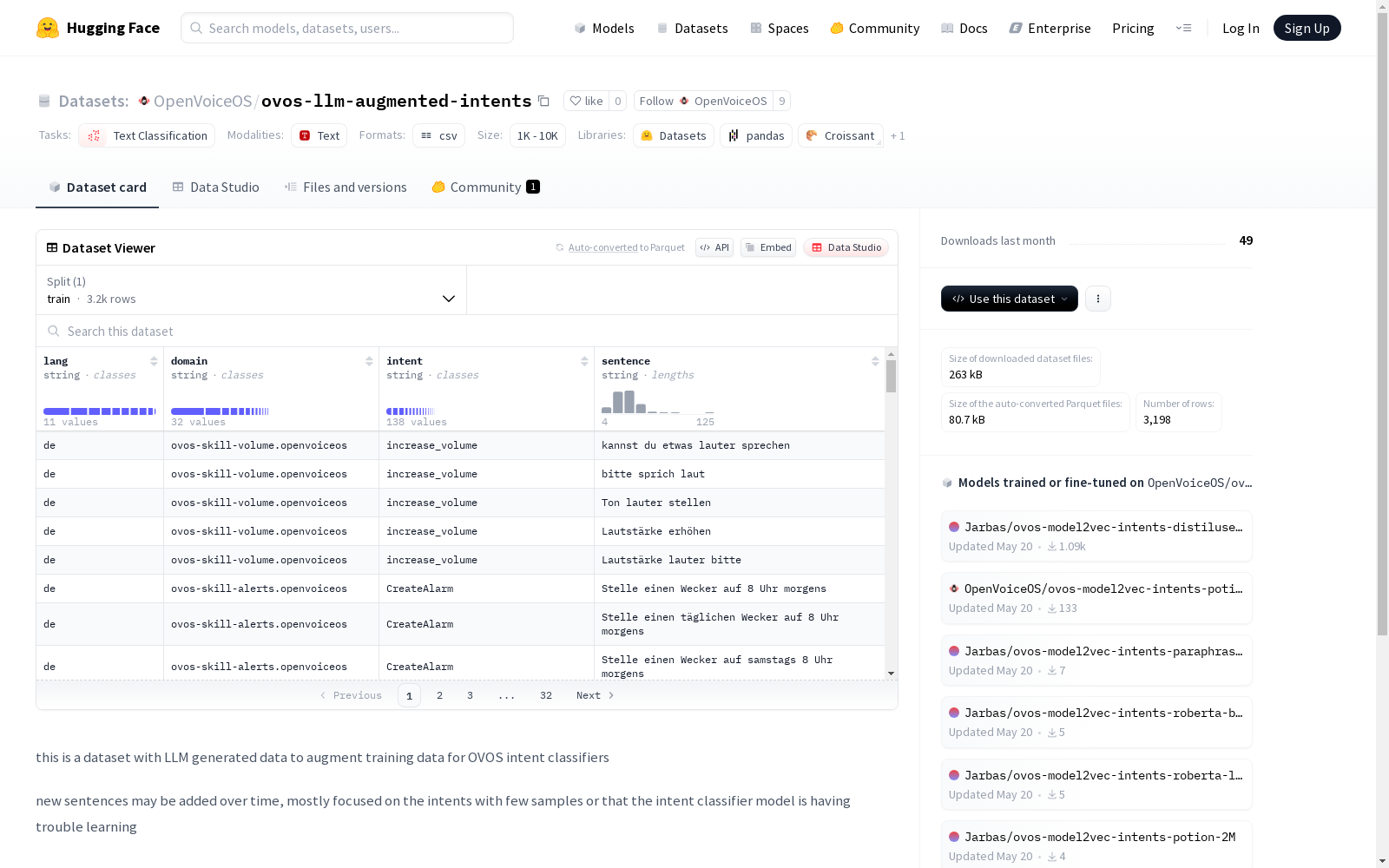Click the Dataset Viewer table icon
This screenshot has height=868, width=1389.
pos(52,247)
